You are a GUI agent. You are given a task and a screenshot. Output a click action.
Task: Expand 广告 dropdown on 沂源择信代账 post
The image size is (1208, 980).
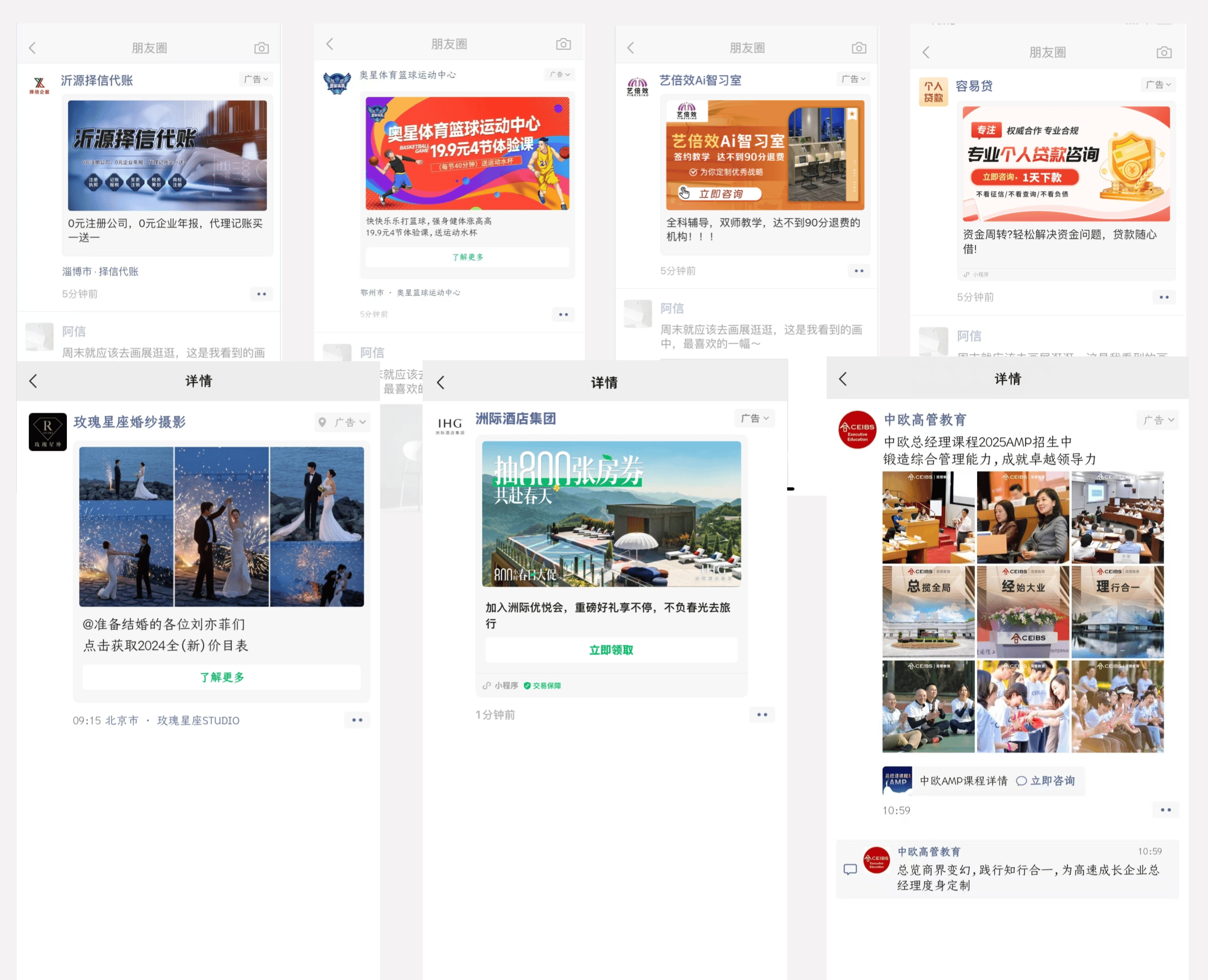[x=256, y=79]
